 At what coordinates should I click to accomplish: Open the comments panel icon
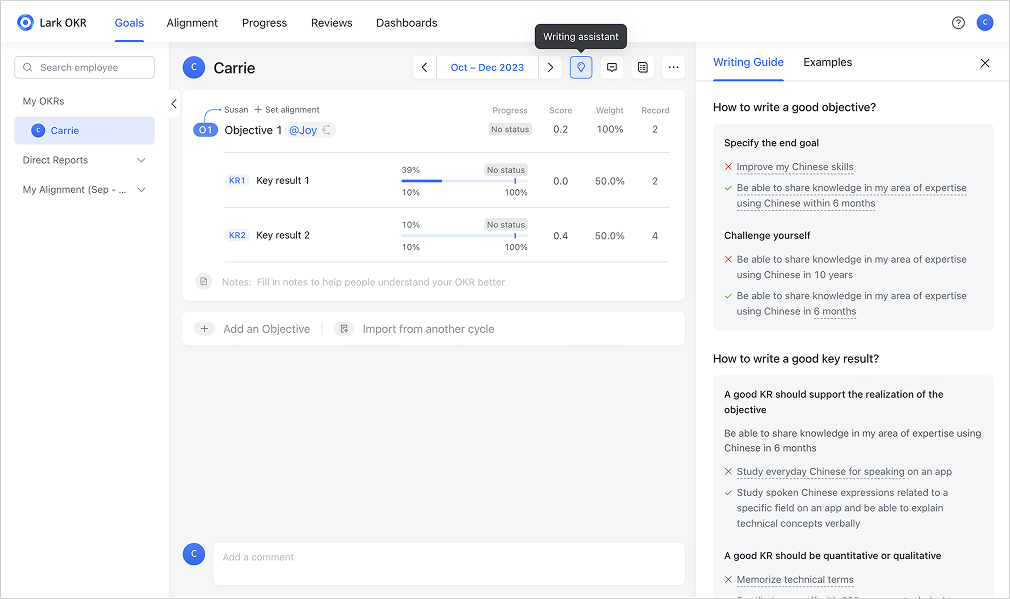click(612, 67)
